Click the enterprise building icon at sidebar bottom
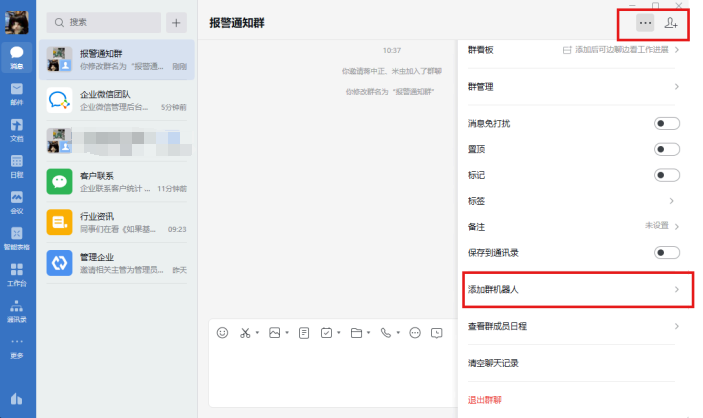The height and width of the screenshot is (418, 703). pos(17,398)
